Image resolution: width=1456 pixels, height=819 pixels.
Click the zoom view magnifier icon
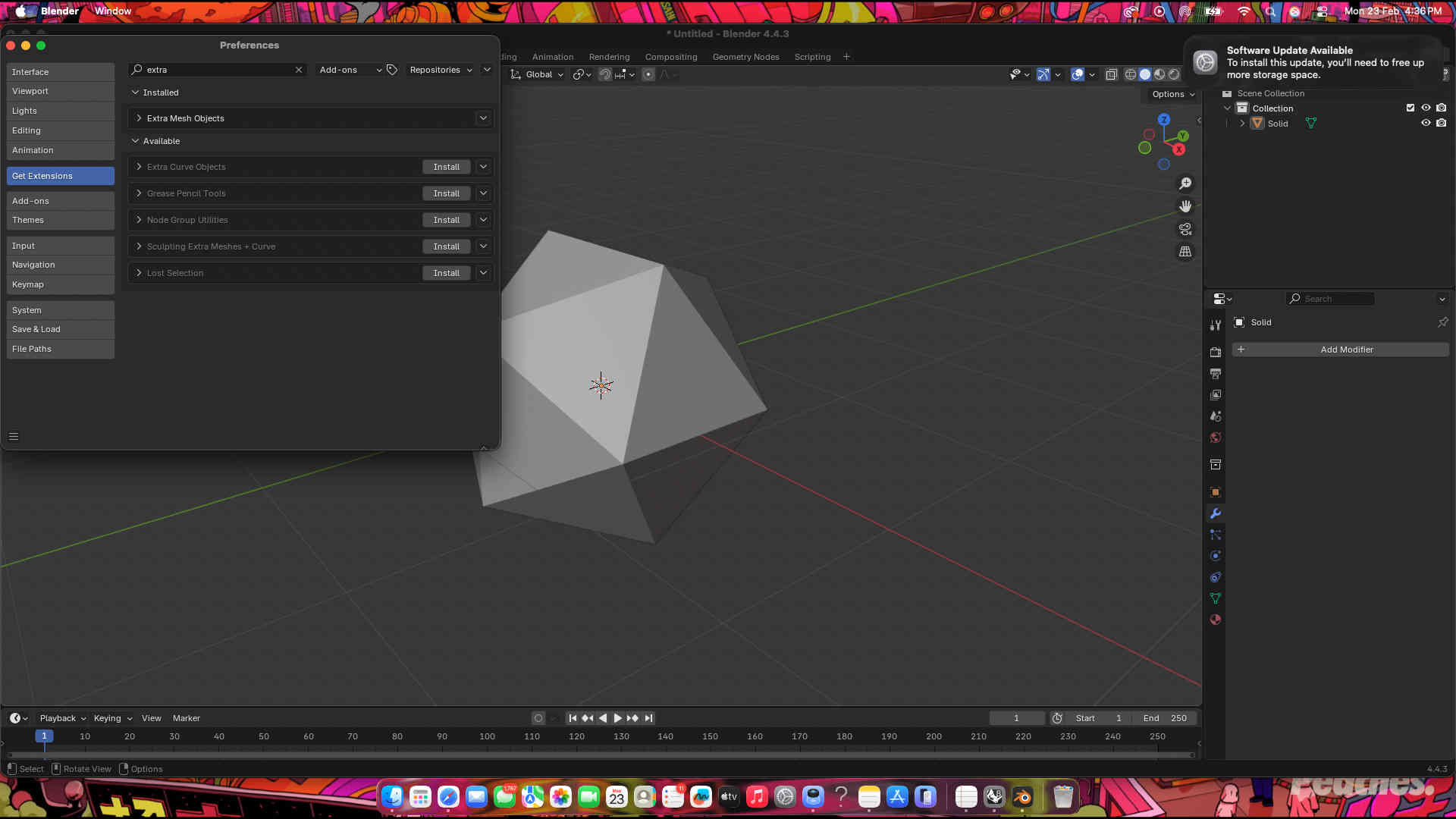(1185, 184)
